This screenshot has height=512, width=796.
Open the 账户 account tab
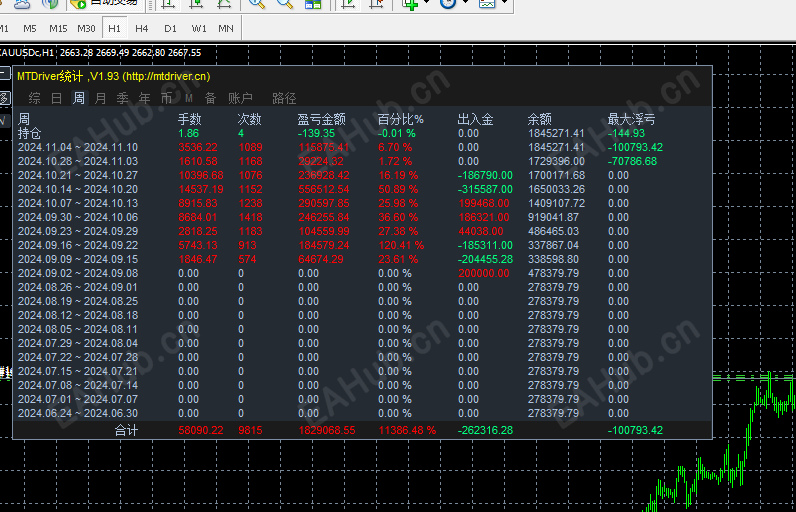tap(240, 98)
